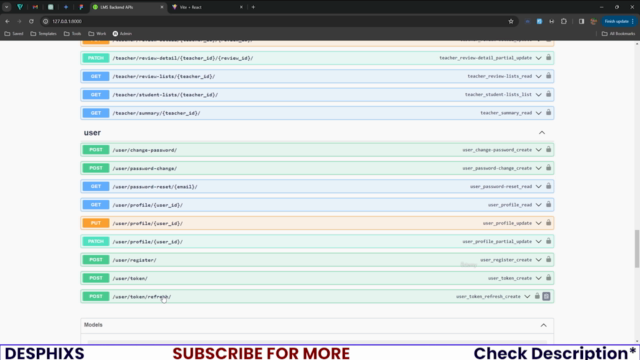This screenshot has height=360, width=640.
Task: Click lock icon on teacher/review-lists row
Action: pos(549,76)
